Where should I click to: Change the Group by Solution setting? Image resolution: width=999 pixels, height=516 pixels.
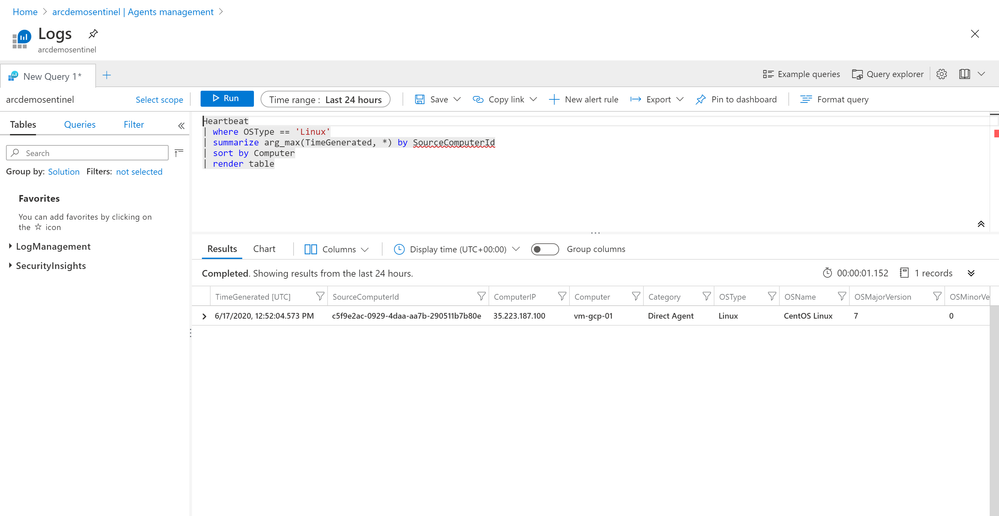[64, 172]
